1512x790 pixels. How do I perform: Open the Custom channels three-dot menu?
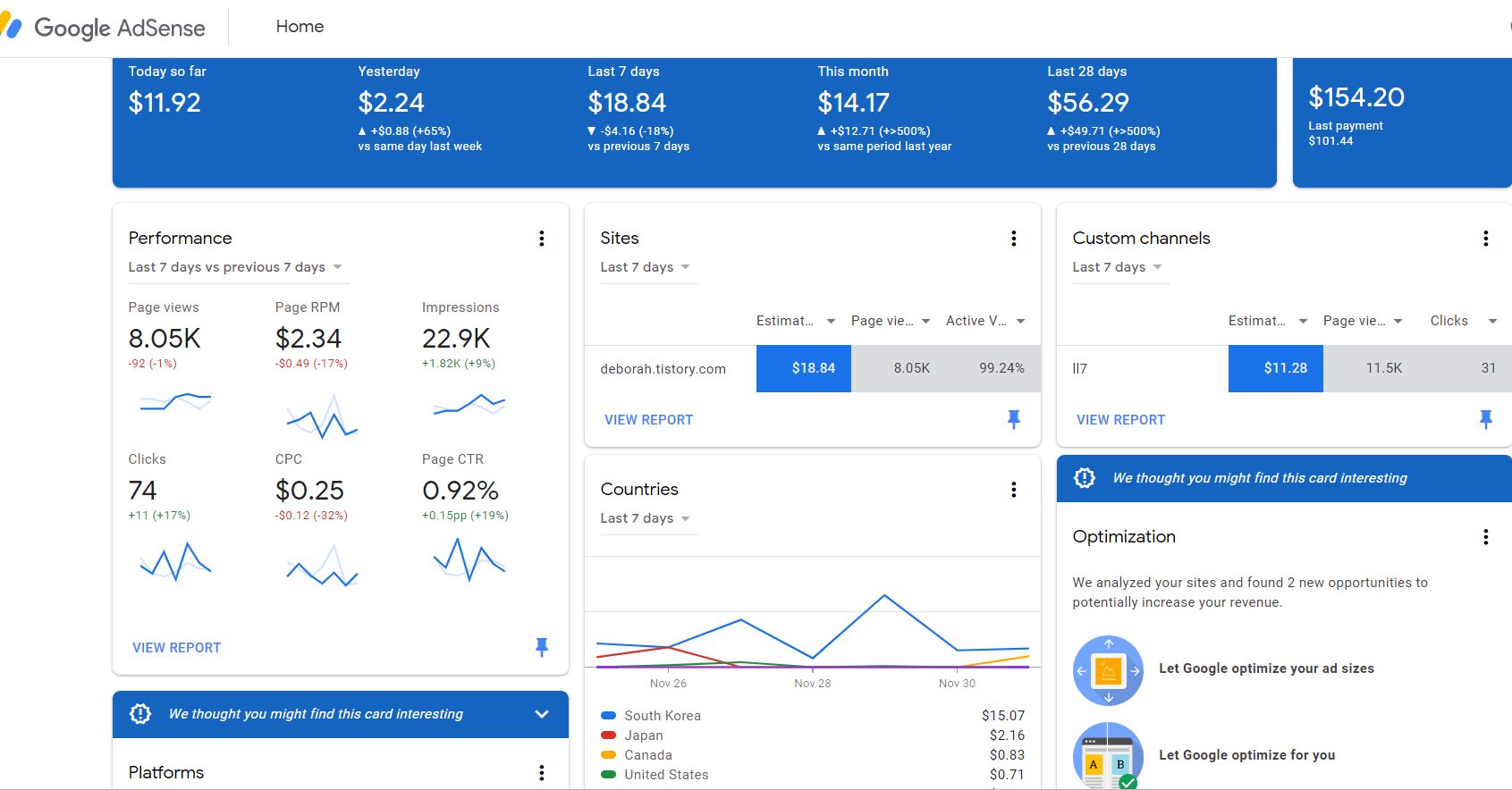(x=1485, y=239)
